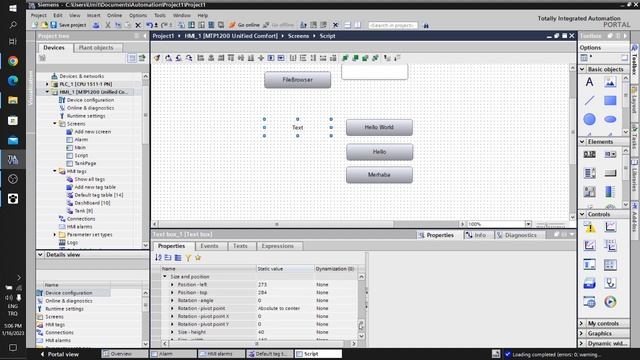Select Add new screen in project tree
The height and width of the screenshot is (360, 640).
(92, 131)
